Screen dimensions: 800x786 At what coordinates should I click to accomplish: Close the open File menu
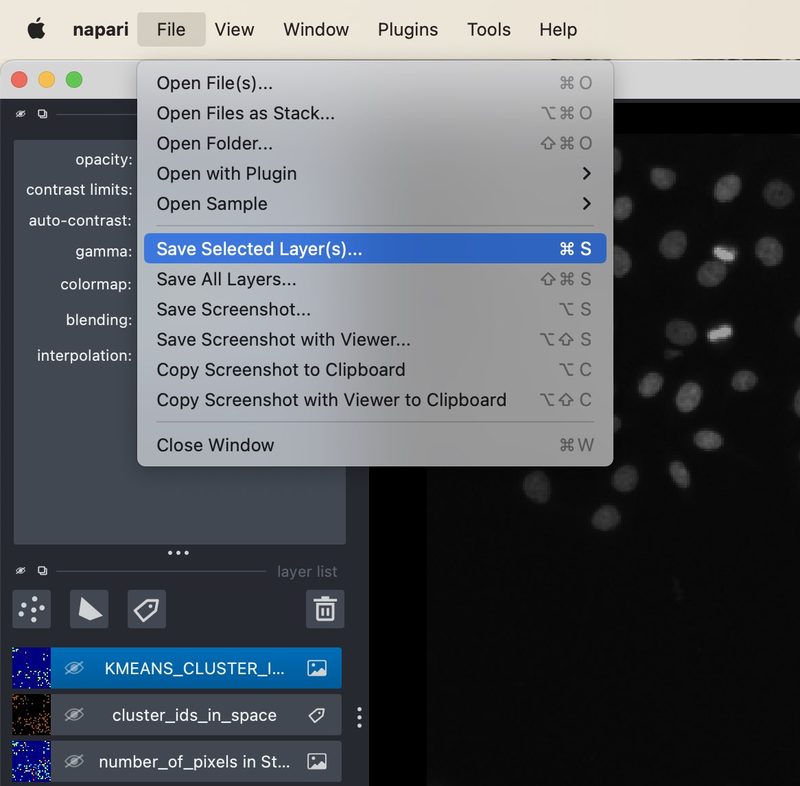(x=171, y=30)
